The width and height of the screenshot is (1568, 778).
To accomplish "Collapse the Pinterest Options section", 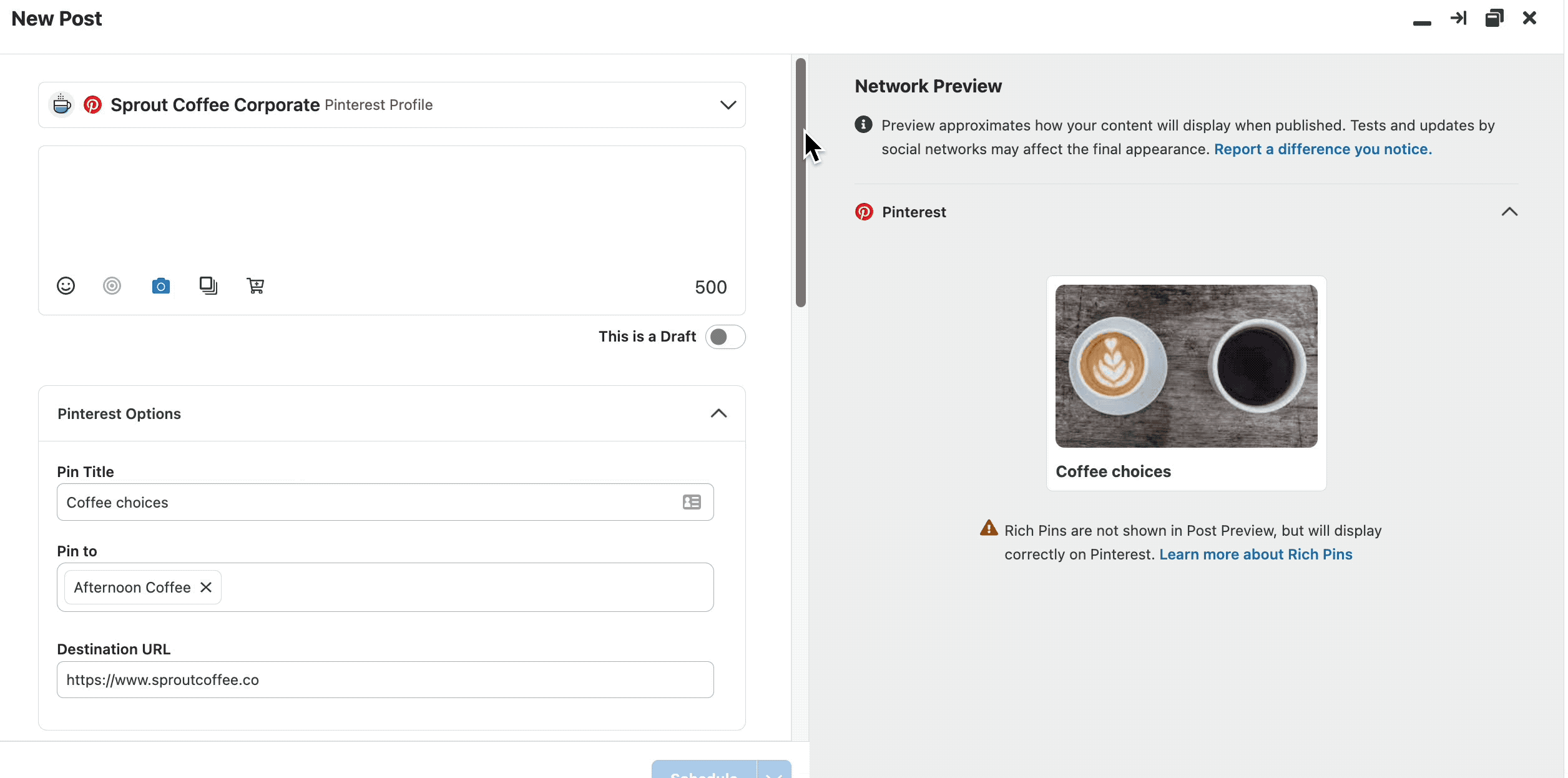I will 718,413.
